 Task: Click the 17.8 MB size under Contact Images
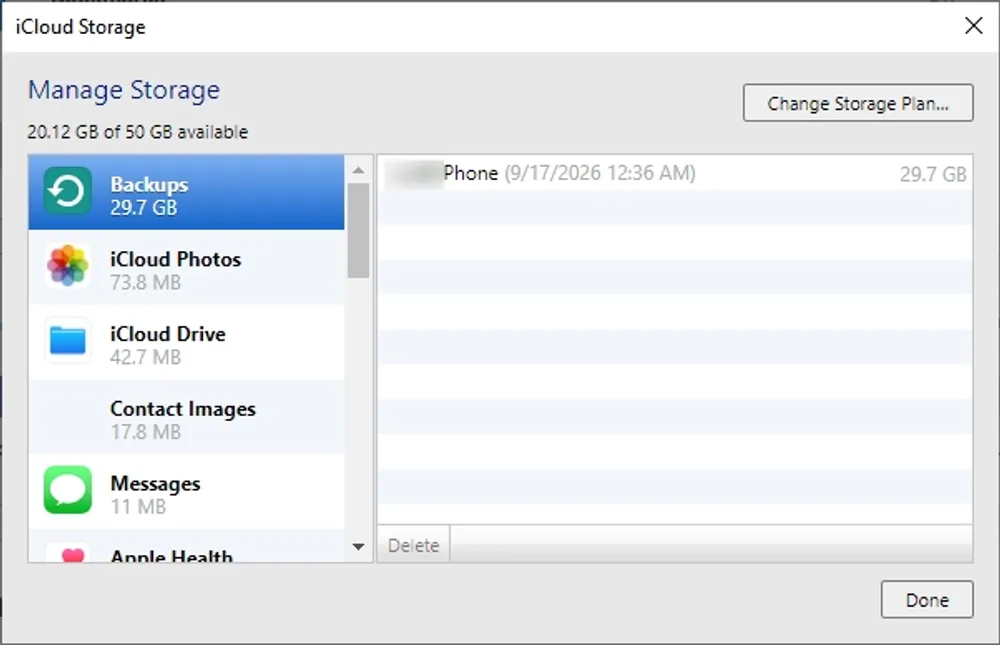[x=145, y=431]
